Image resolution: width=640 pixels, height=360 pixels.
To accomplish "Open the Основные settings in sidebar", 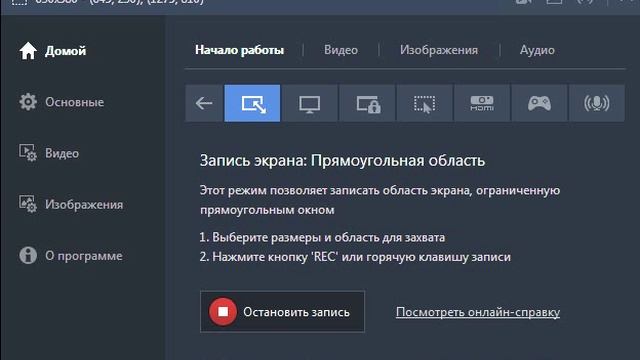I will [x=62, y=102].
